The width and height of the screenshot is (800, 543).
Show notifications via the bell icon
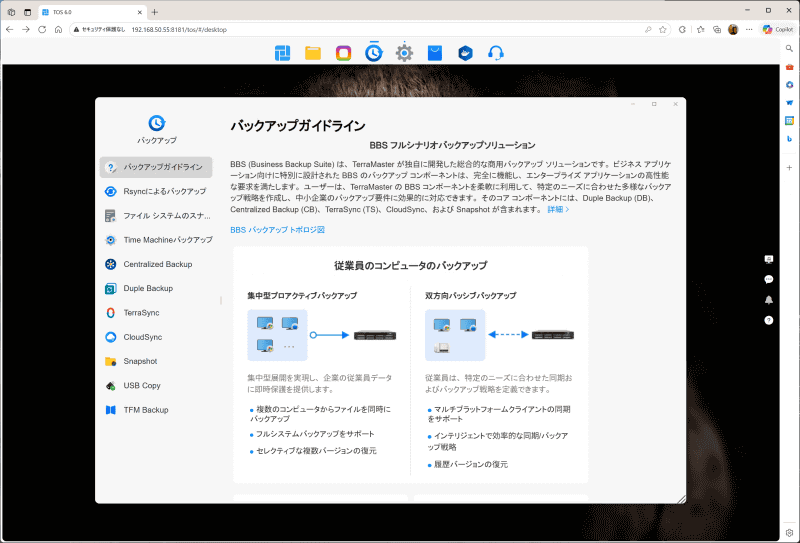point(768,300)
